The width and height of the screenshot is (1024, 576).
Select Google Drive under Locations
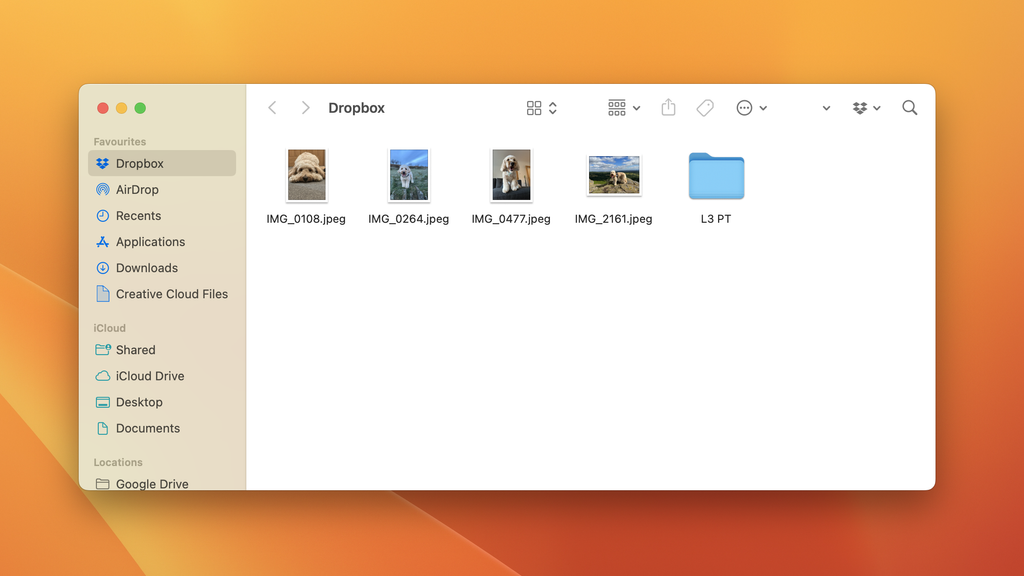[152, 483]
